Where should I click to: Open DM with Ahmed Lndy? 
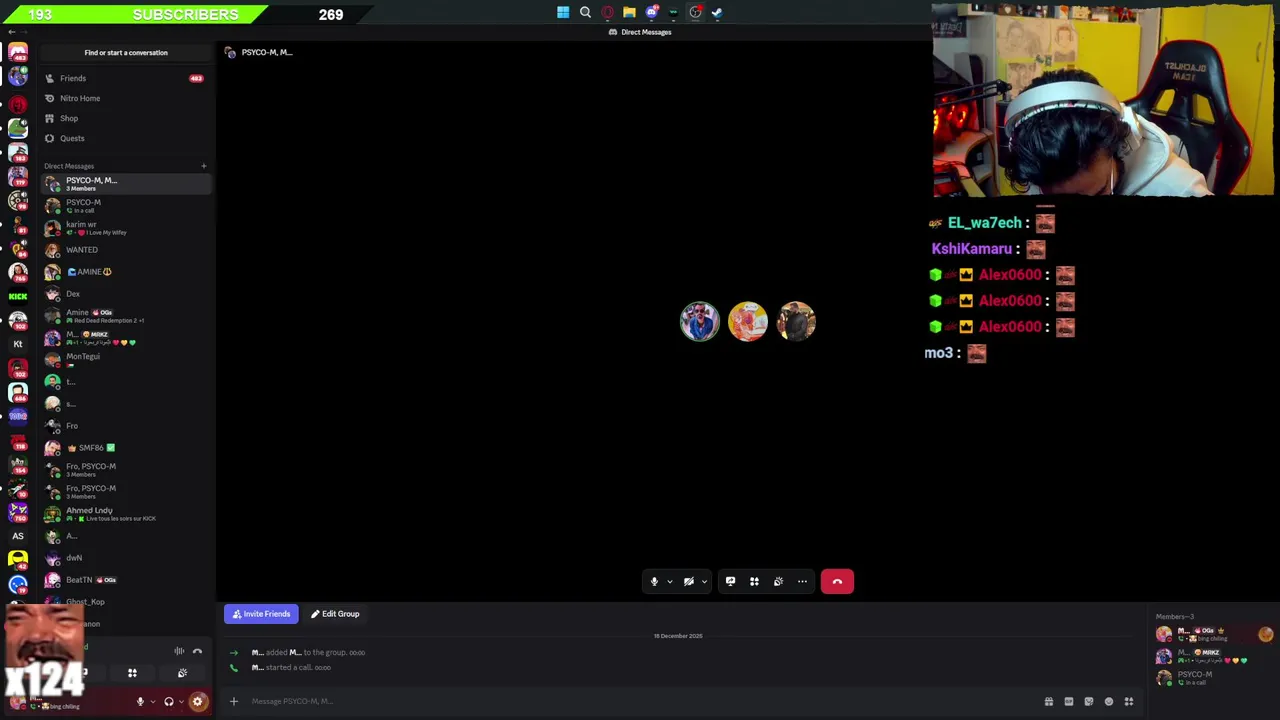point(125,514)
